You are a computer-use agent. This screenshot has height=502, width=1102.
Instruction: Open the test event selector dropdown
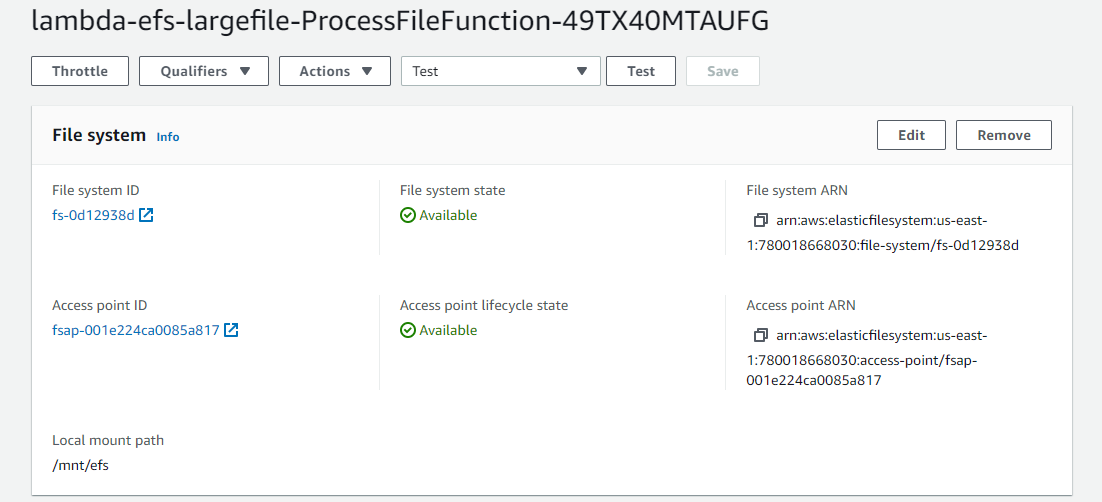(x=500, y=71)
